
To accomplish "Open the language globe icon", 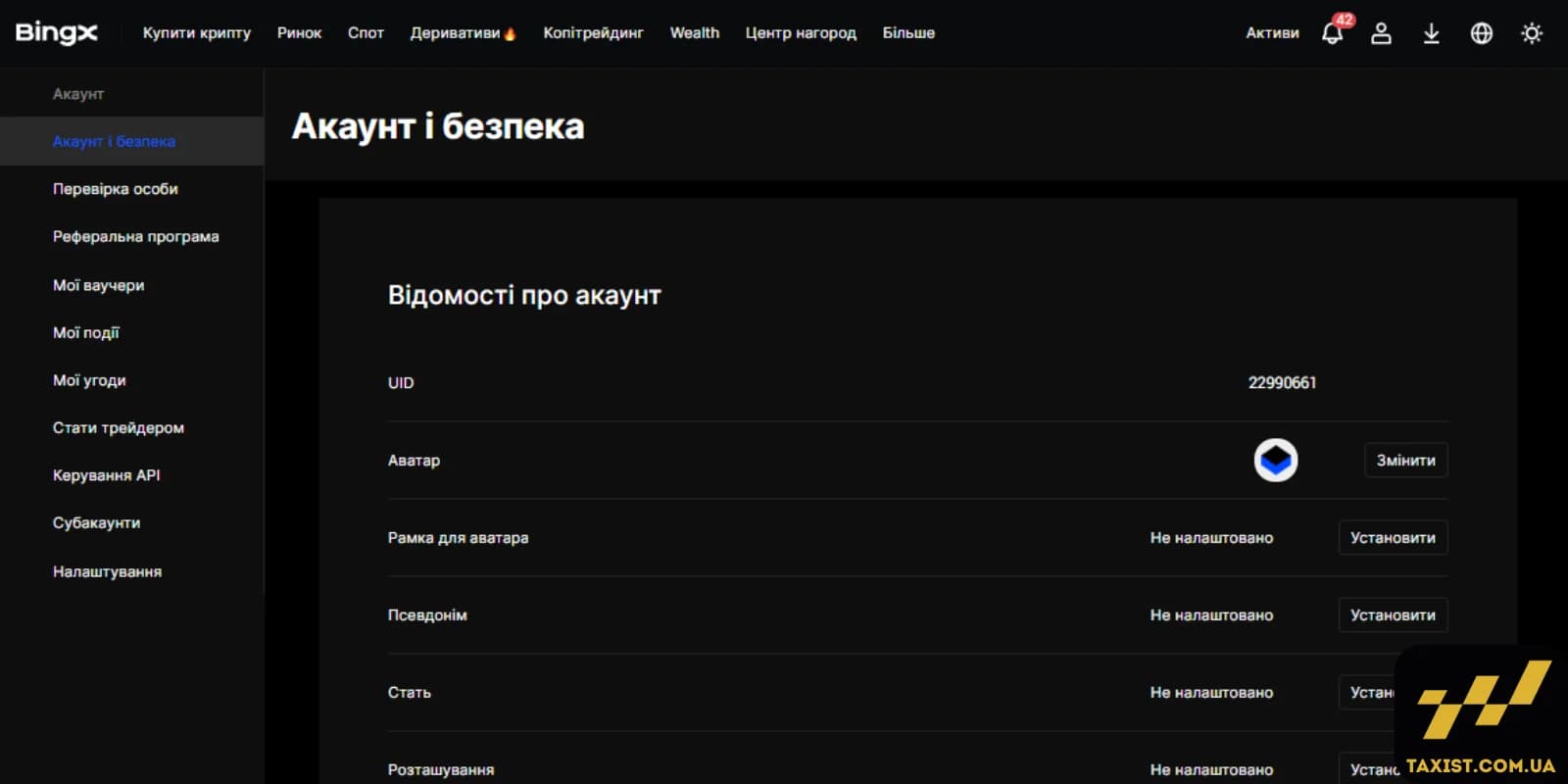I will coord(1482,33).
